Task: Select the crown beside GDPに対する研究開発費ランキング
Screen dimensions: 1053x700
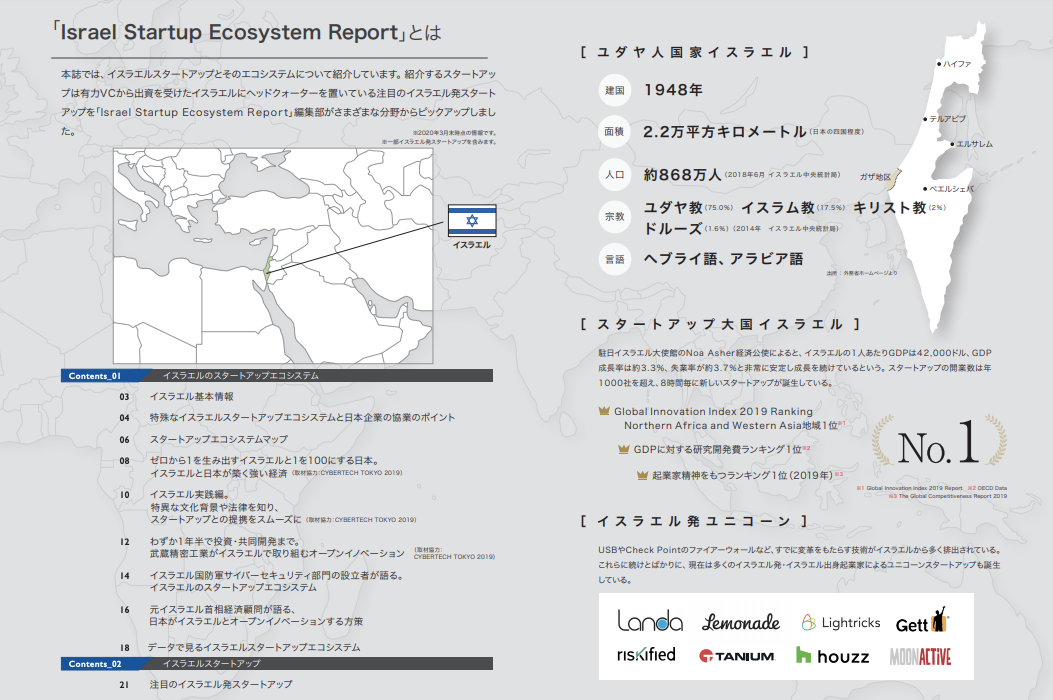Action: (x=624, y=449)
